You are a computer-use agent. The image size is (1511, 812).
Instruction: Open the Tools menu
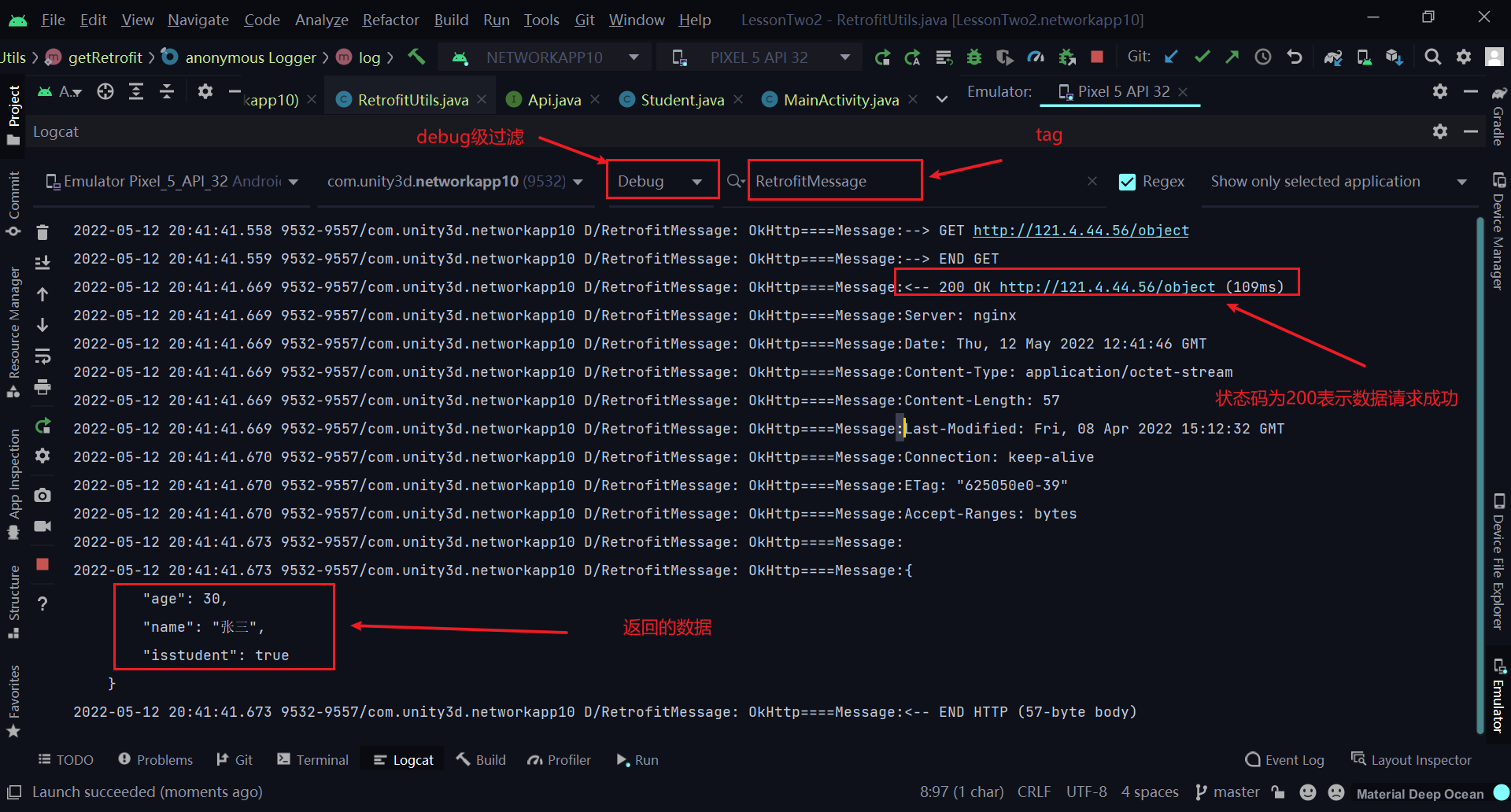(541, 20)
